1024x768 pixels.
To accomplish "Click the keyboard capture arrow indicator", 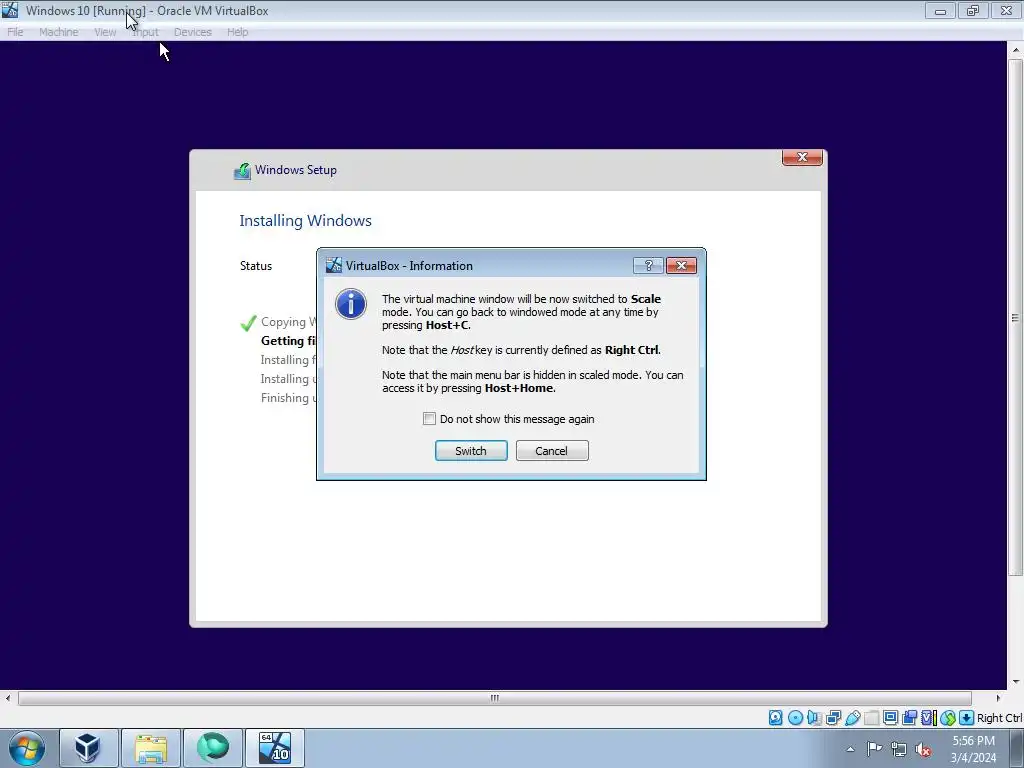I will [x=967, y=718].
